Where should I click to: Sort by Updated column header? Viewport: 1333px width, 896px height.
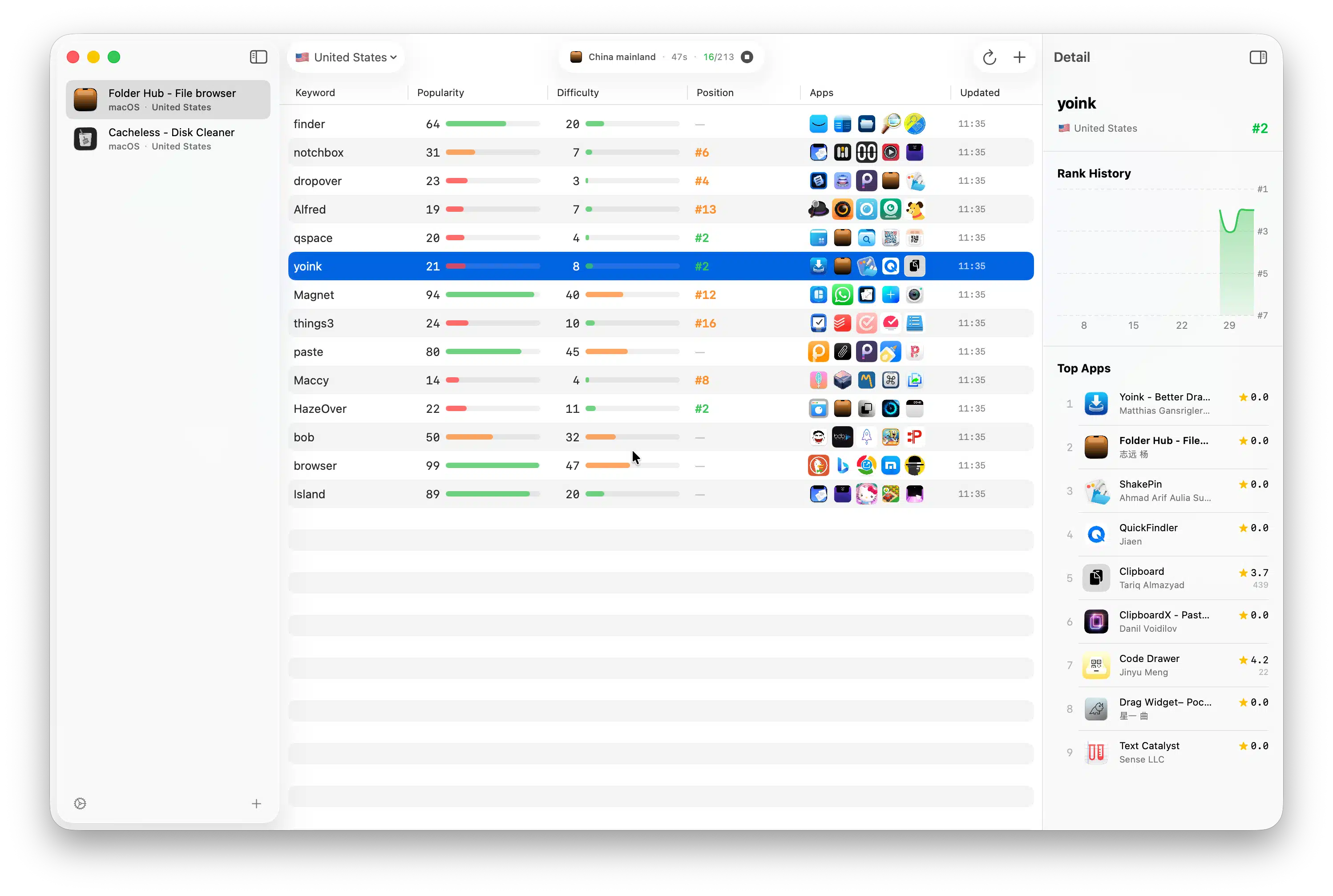click(979, 93)
